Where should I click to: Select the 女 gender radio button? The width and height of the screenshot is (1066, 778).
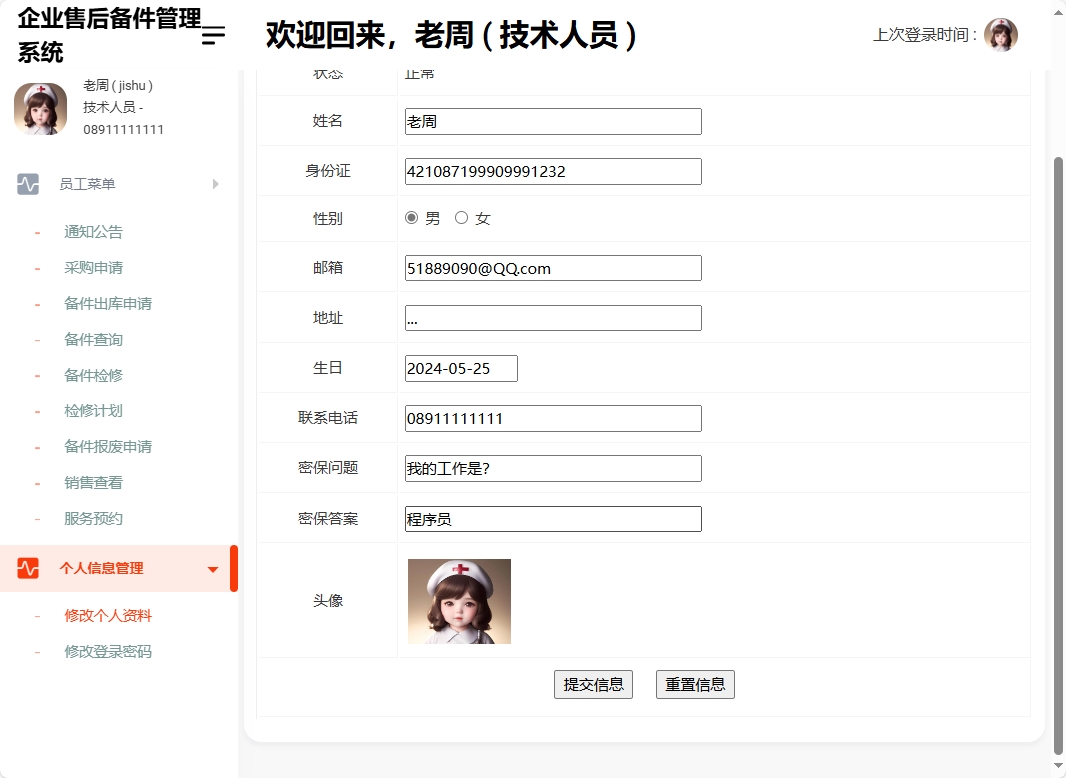point(459,217)
